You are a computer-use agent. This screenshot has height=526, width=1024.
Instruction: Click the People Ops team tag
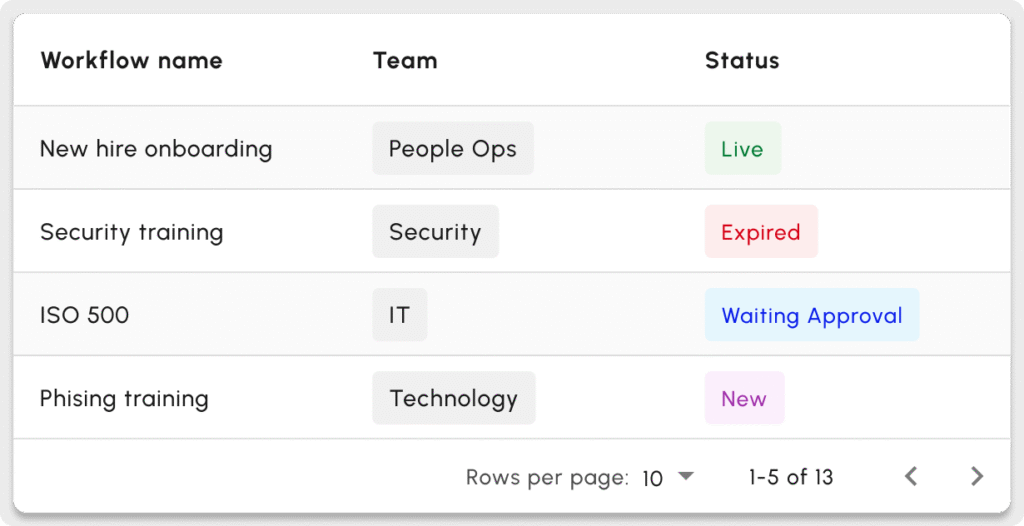coord(453,149)
